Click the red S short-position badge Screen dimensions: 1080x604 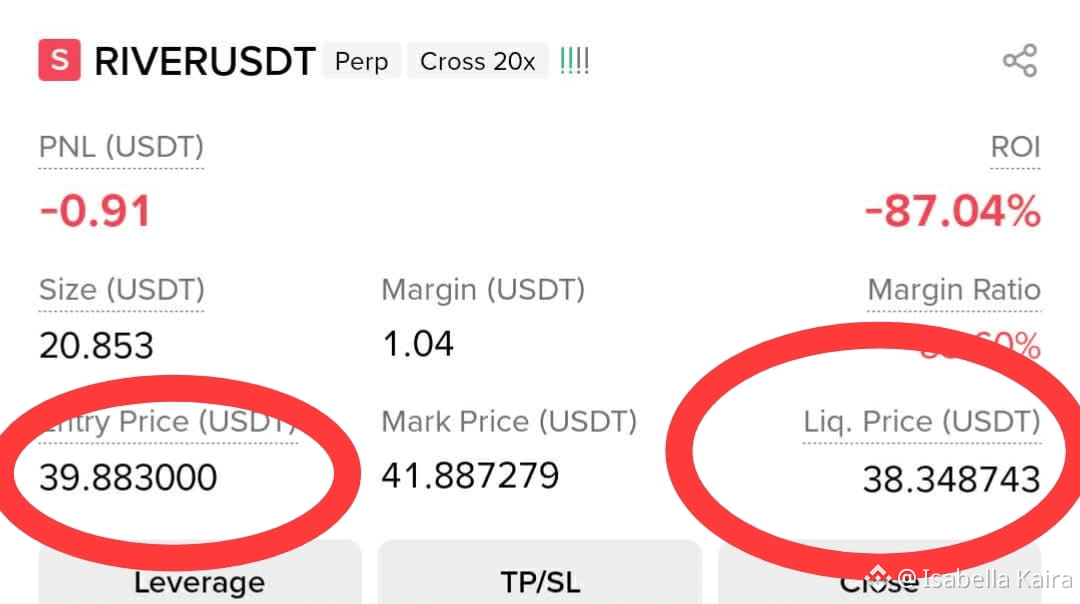click(59, 61)
